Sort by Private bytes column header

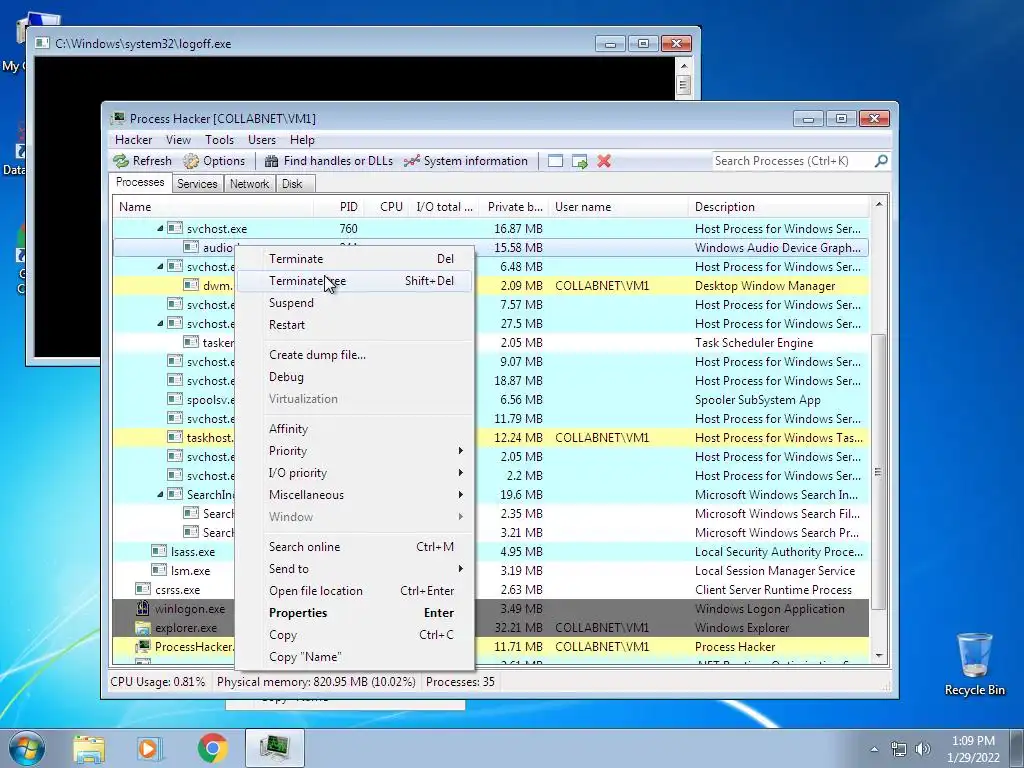click(514, 207)
